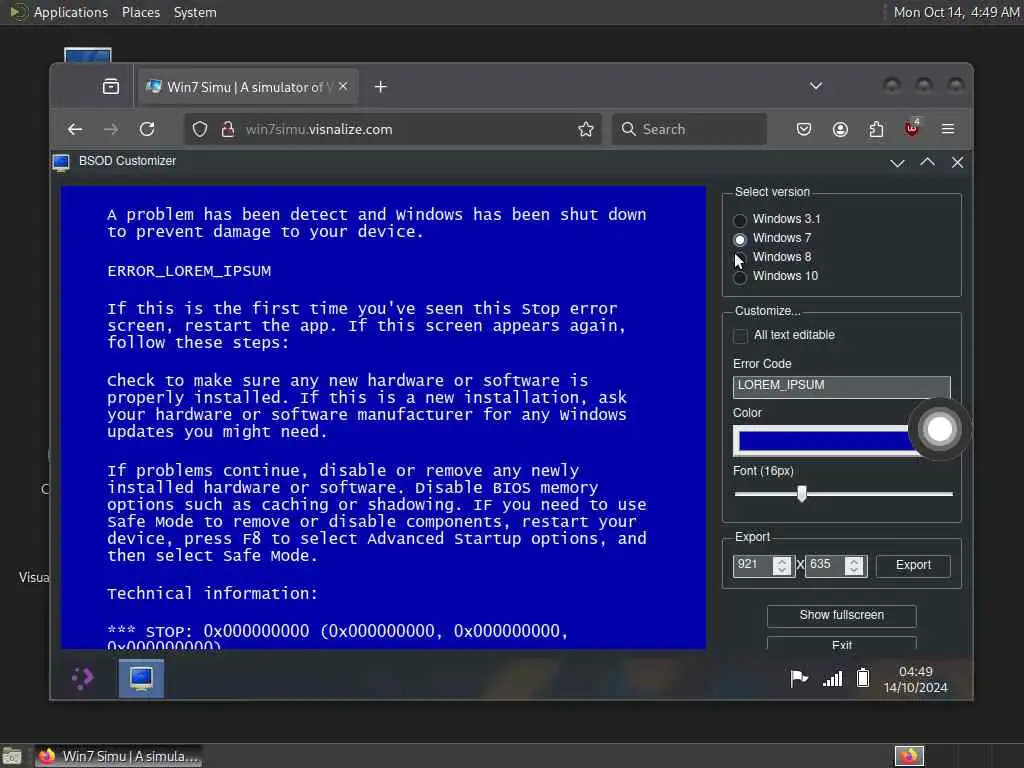The width and height of the screenshot is (1024, 768).
Task: Open the Places menu
Action: pyautogui.click(x=141, y=12)
